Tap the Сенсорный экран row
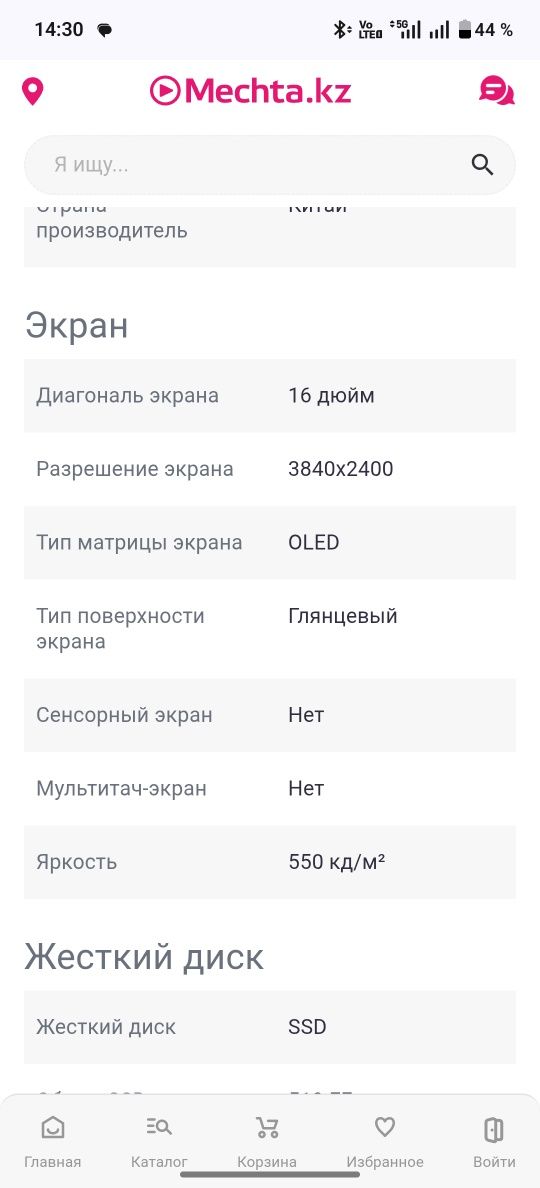The height and width of the screenshot is (1188, 540). click(270, 715)
